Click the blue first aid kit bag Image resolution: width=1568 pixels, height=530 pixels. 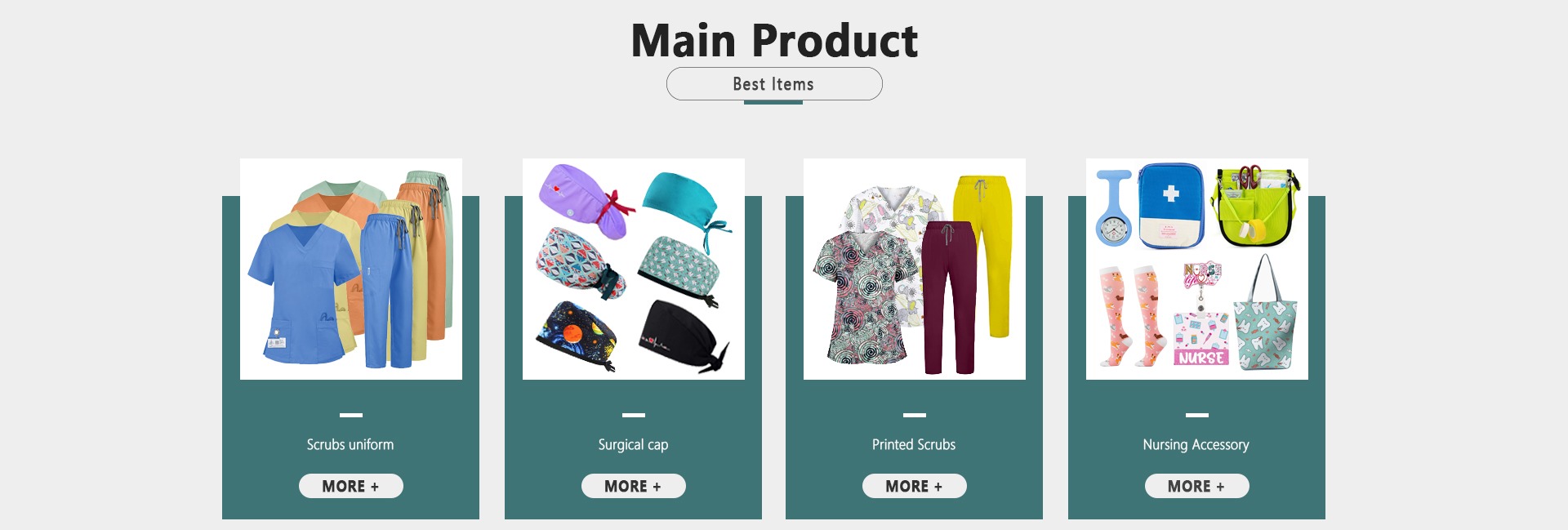coord(1171,205)
